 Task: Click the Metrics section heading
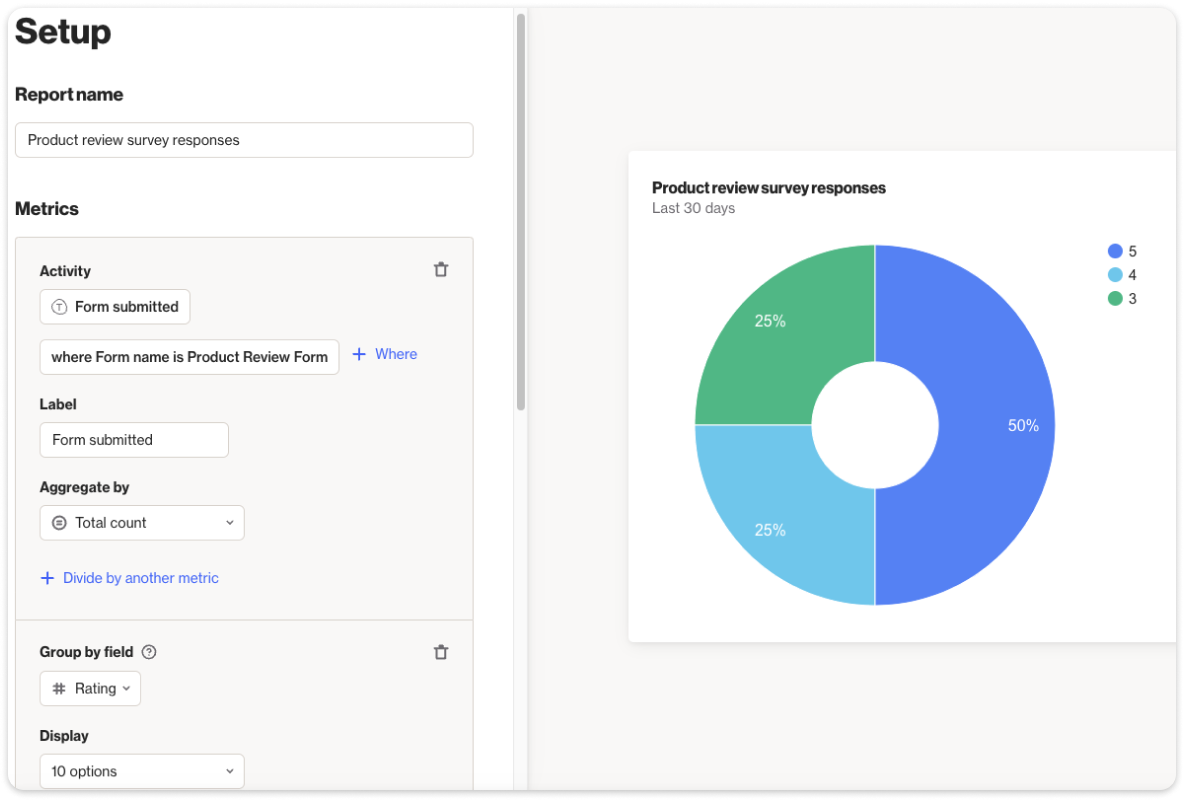click(x=47, y=209)
